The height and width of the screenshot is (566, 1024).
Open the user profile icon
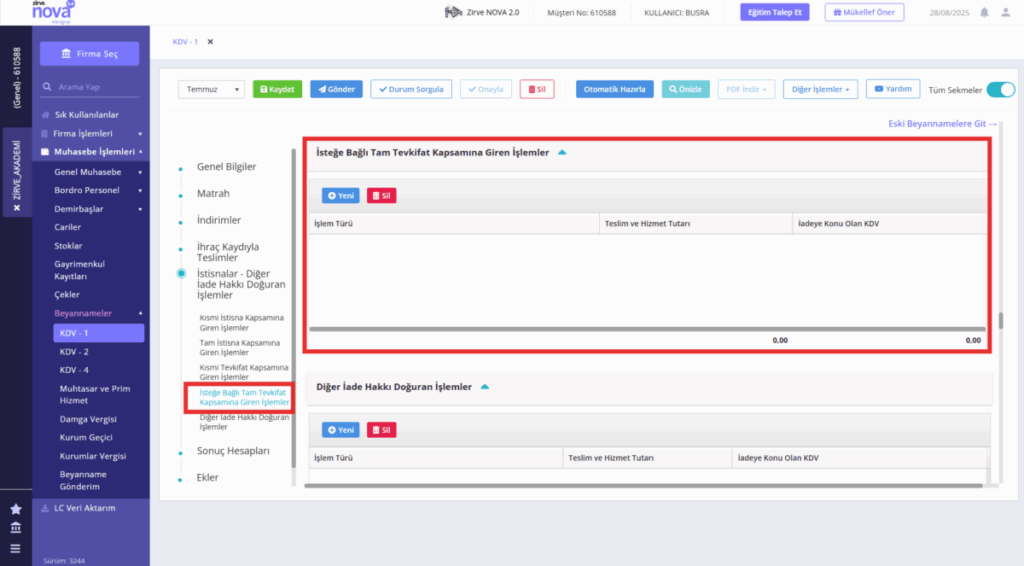(x=1006, y=12)
